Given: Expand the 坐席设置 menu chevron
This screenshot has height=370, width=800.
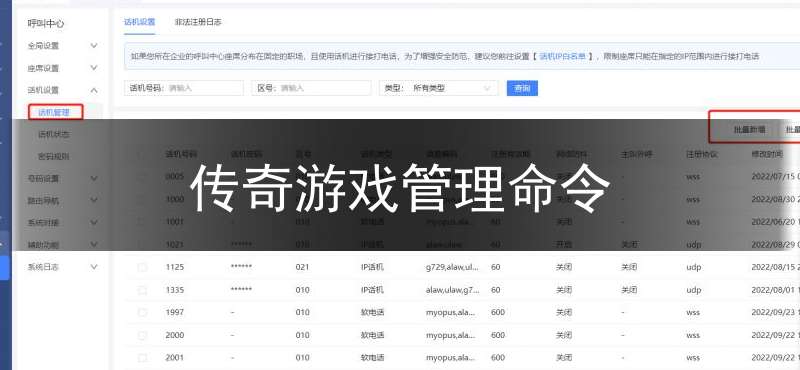Looking at the screenshot, I should (x=94, y=67).
